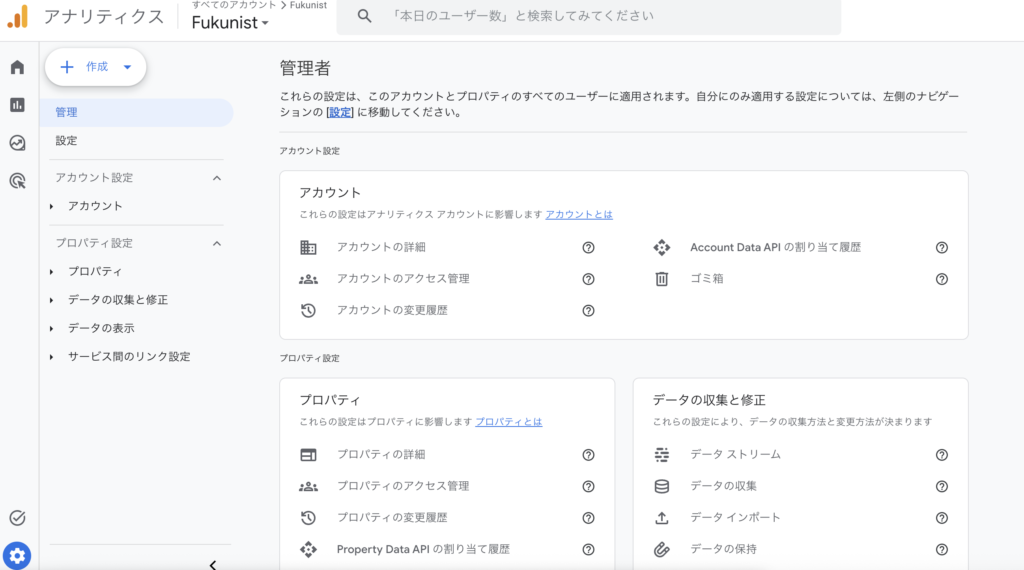The height and width of the screenshot is (570, 1024).
Task: Open プロパティの変更履歴
Action: tap(392, 518)
